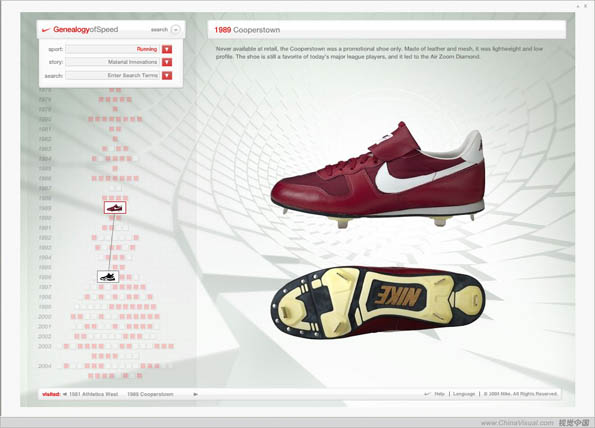Click the 2002 year label
595x428 pixels.
pos(44,336)
